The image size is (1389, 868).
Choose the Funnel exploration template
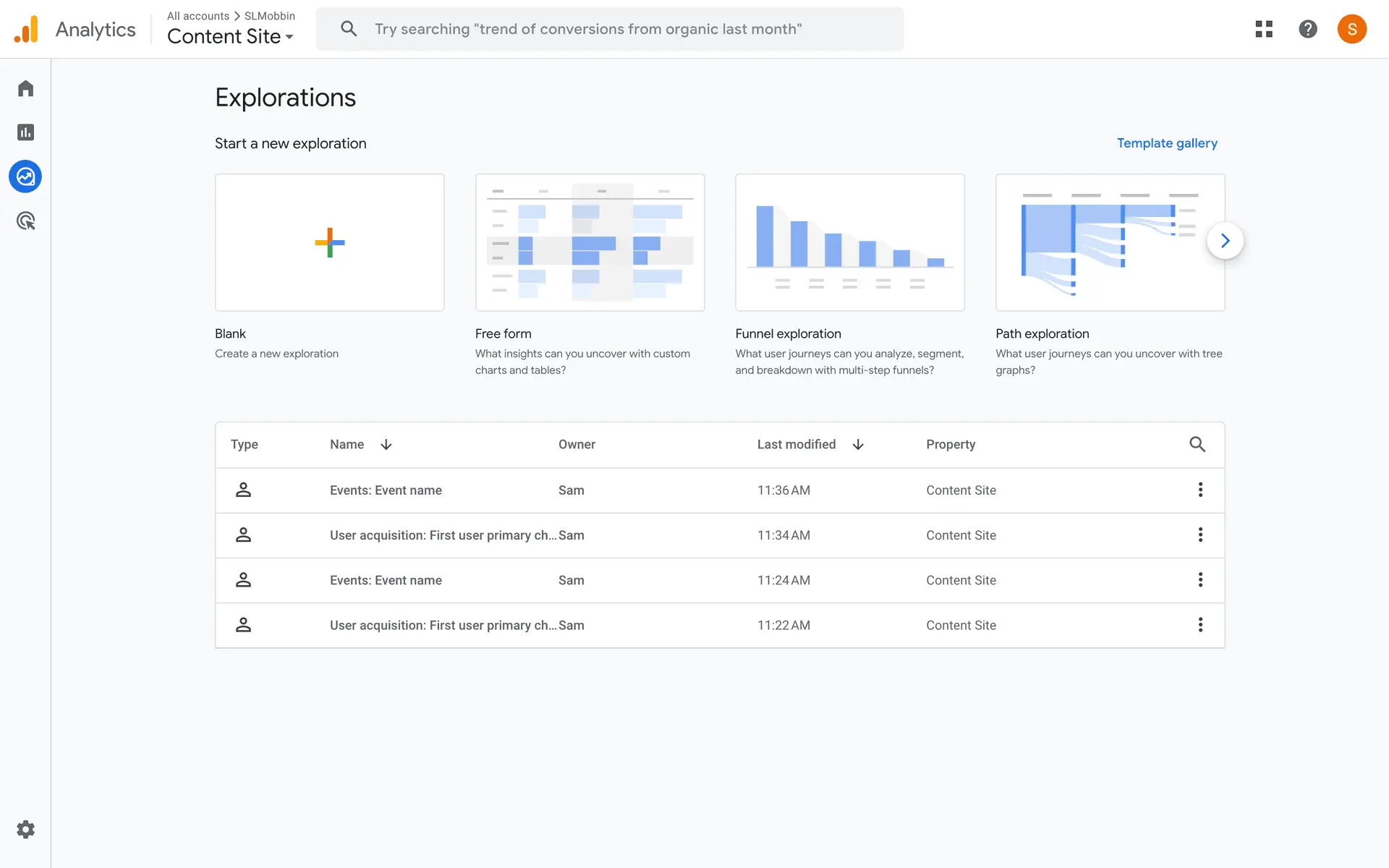(849, 242)
